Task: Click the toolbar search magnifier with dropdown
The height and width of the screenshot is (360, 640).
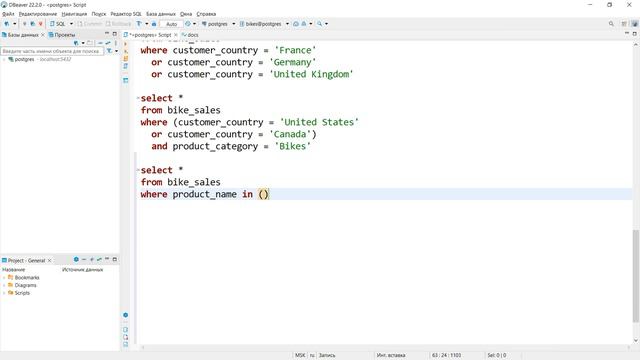Action: click(x=319, y=24)
